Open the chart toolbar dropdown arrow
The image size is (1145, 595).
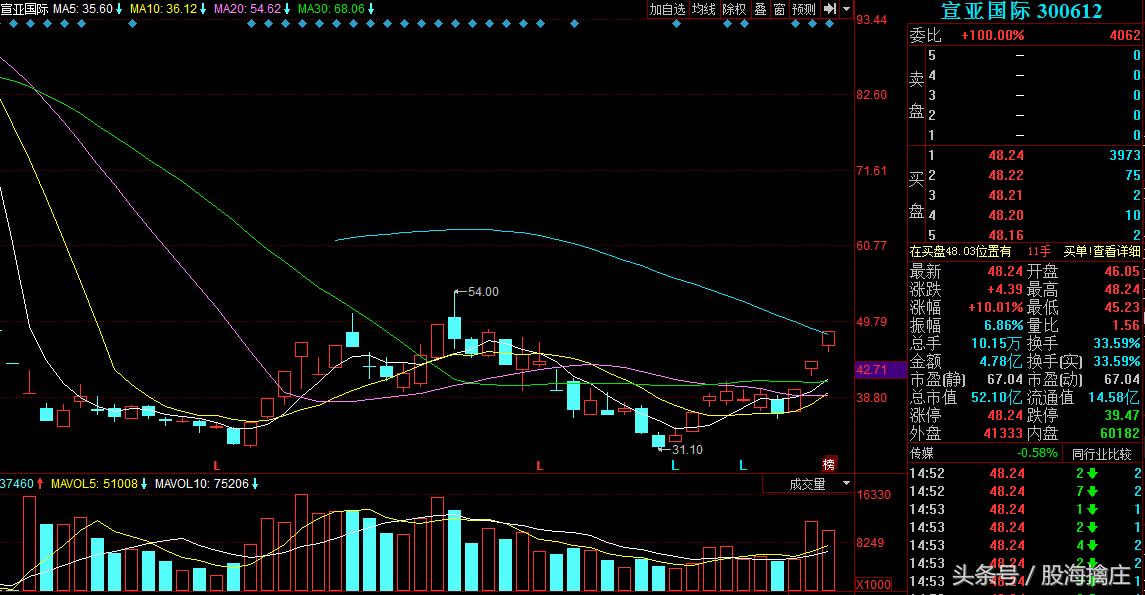(x=846, y=9)
